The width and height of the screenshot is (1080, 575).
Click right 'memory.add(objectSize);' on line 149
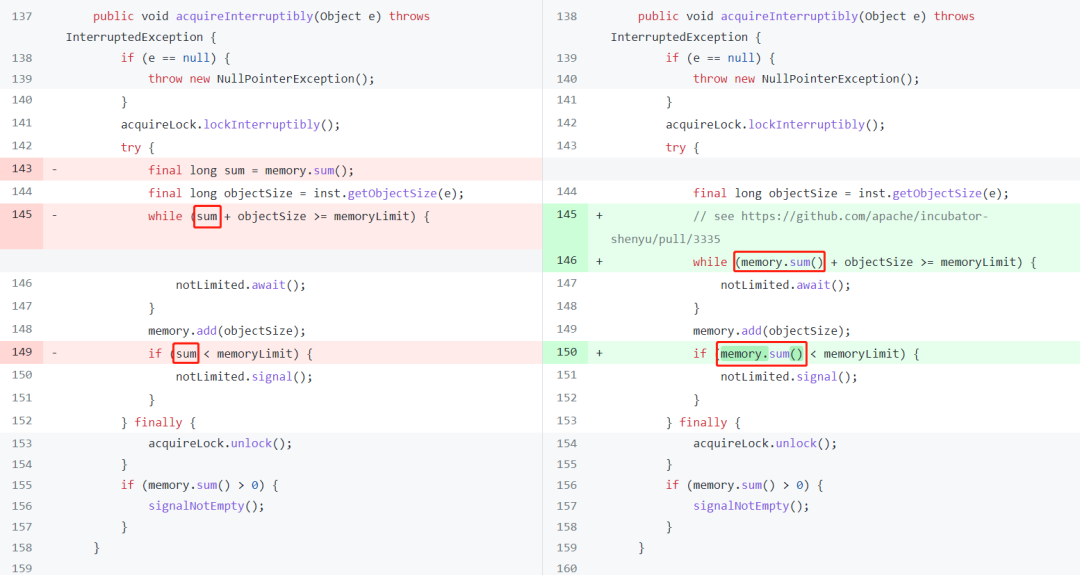(771, 331)
